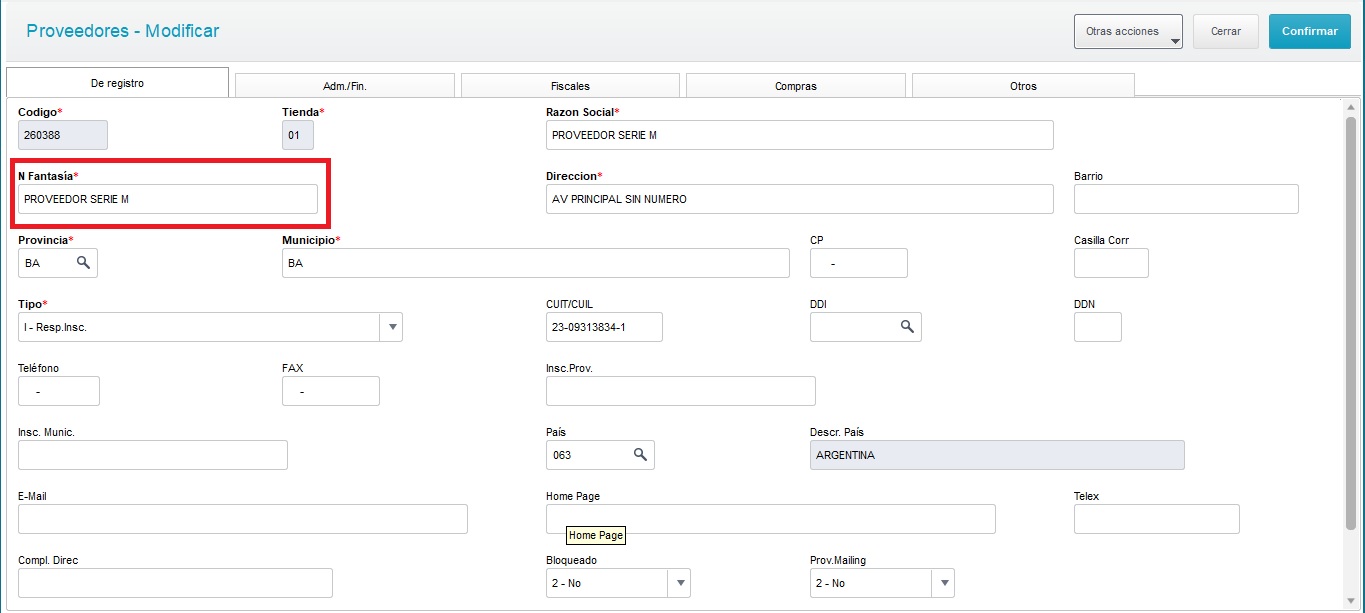Click the FAX input field
The image size is (1365, 613).
(x=331, y=391)
